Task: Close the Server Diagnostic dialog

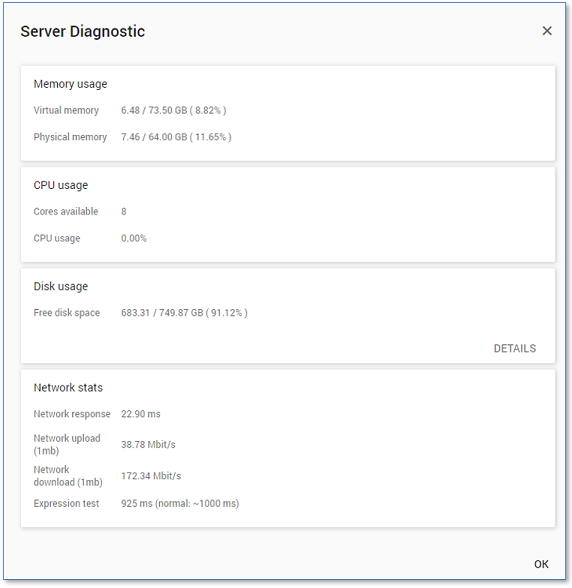Action: coord(547,31)
